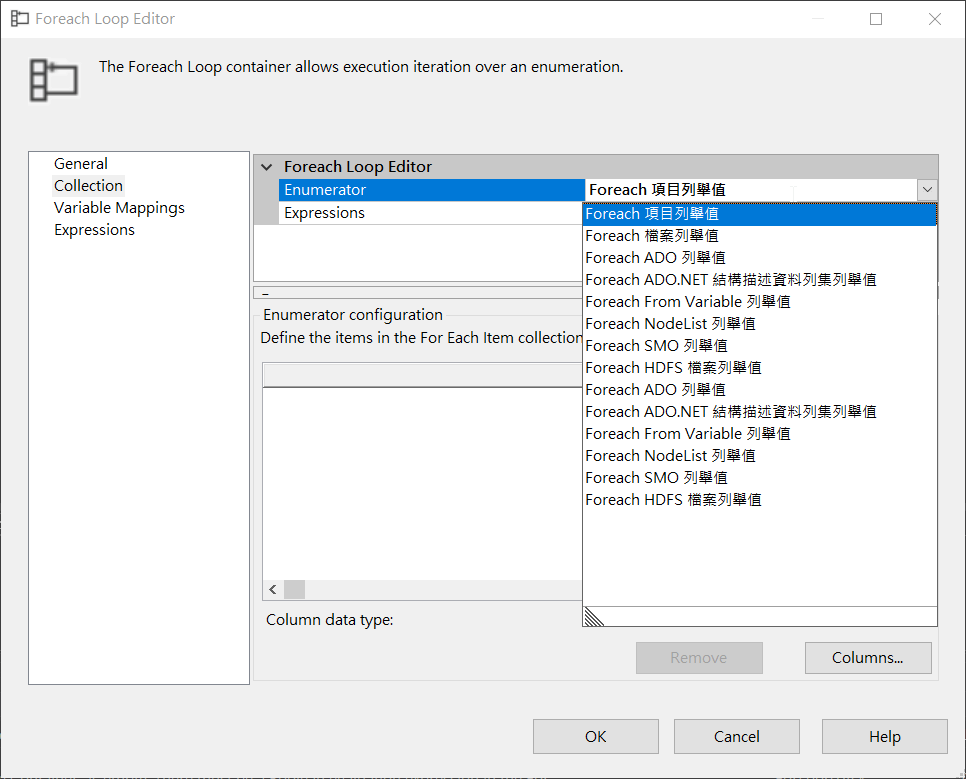Select the Collection page in left pane
This screenshot has width=966, height=779.
pos(88,186)
